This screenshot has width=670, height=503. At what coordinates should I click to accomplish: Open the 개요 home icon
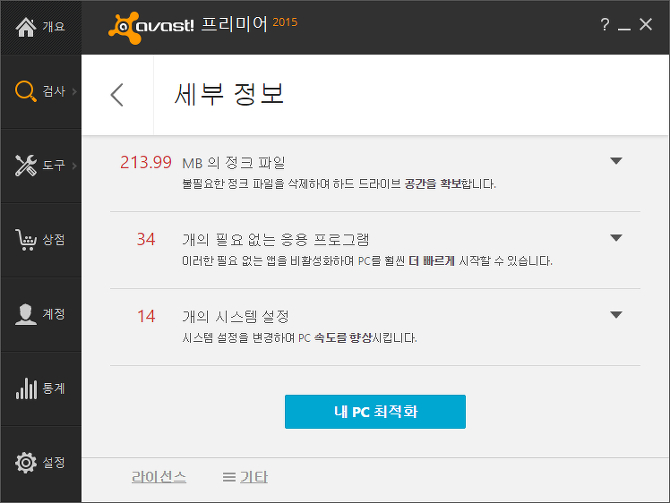pos(26,27)
